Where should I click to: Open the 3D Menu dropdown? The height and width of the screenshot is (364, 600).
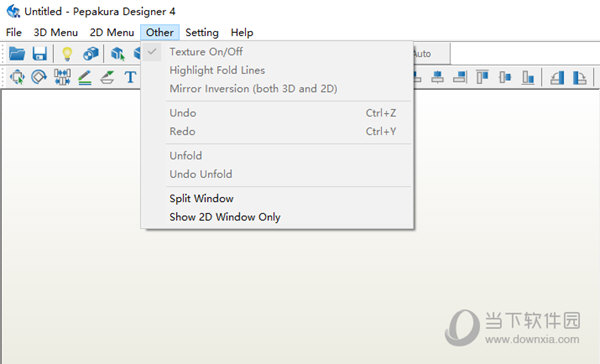pyautogui.click(x=55, y=33)
